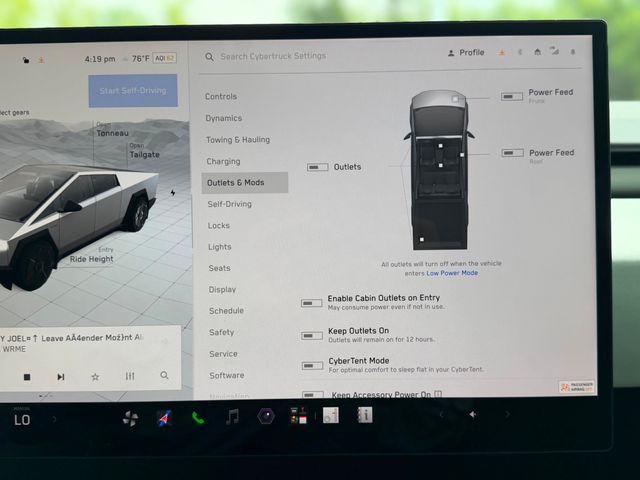Tap the charge port lightning bolt icon
The image size is (640, 480).
[x=173, y=192]
